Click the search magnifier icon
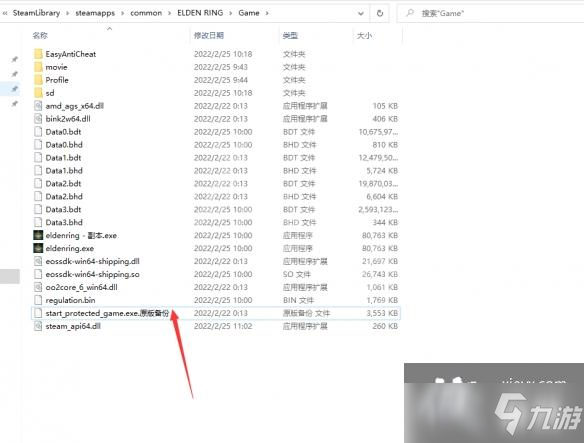This screenshot has width=584, height=443. 410,13
